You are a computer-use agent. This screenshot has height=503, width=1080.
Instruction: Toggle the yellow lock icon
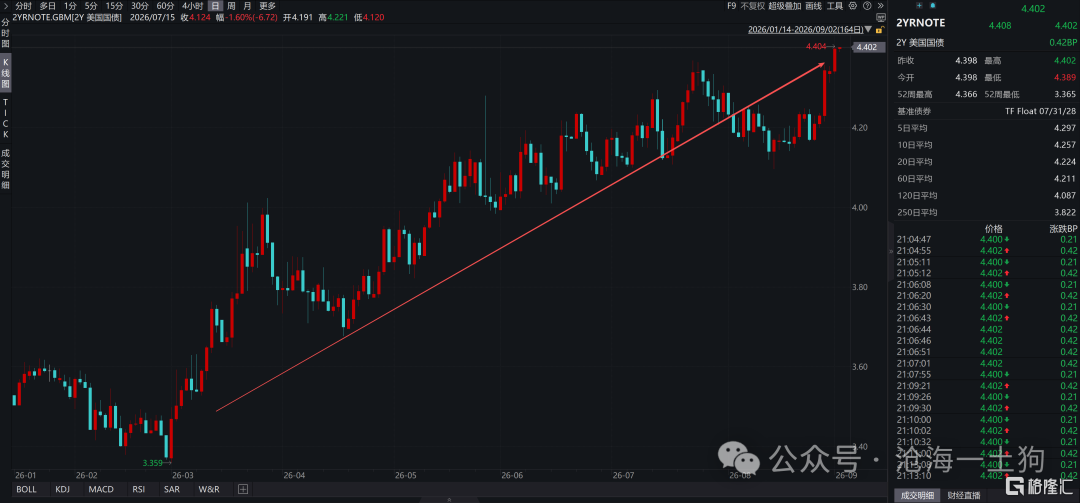click(880, 30)
